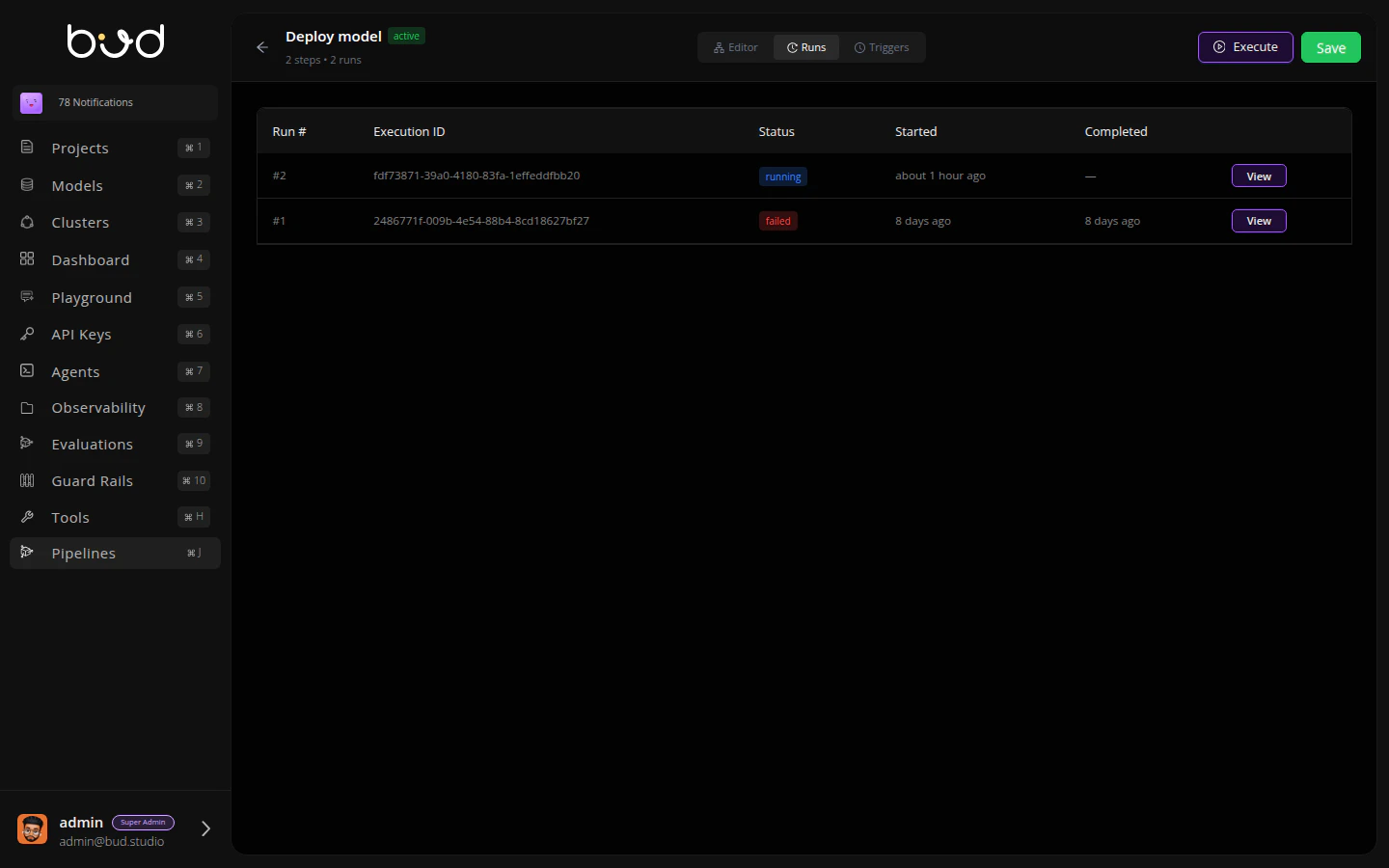Open Models menu item
The image size is (1389, 868).
tap(115, 185)
